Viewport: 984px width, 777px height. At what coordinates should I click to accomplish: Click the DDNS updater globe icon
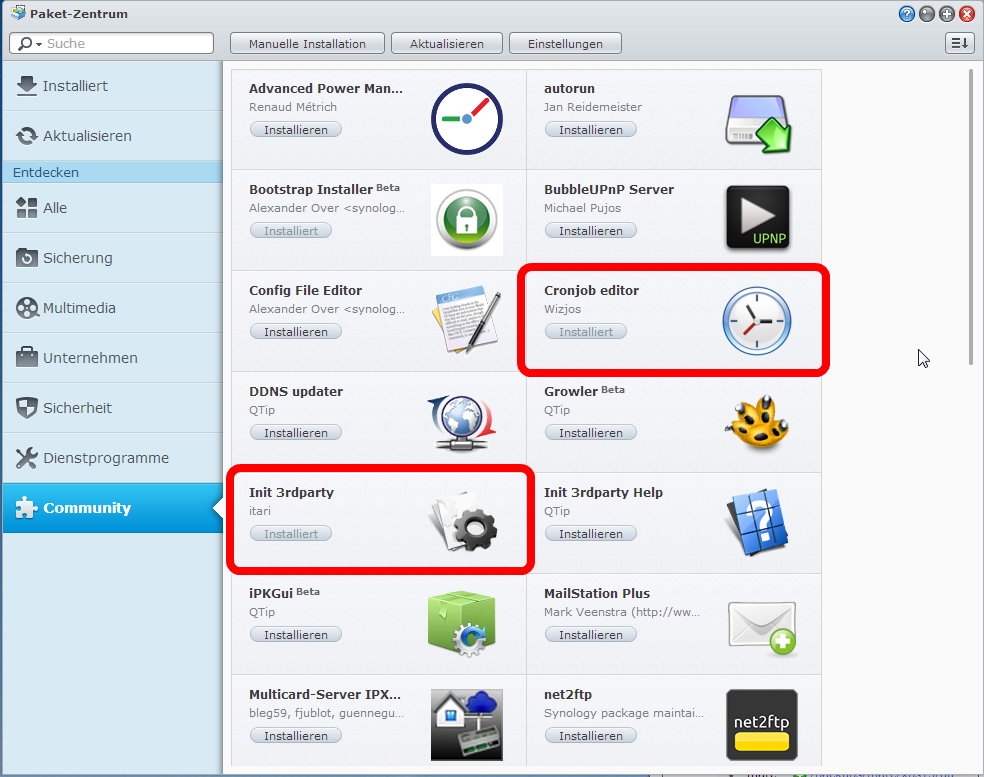tap(463, 422)
